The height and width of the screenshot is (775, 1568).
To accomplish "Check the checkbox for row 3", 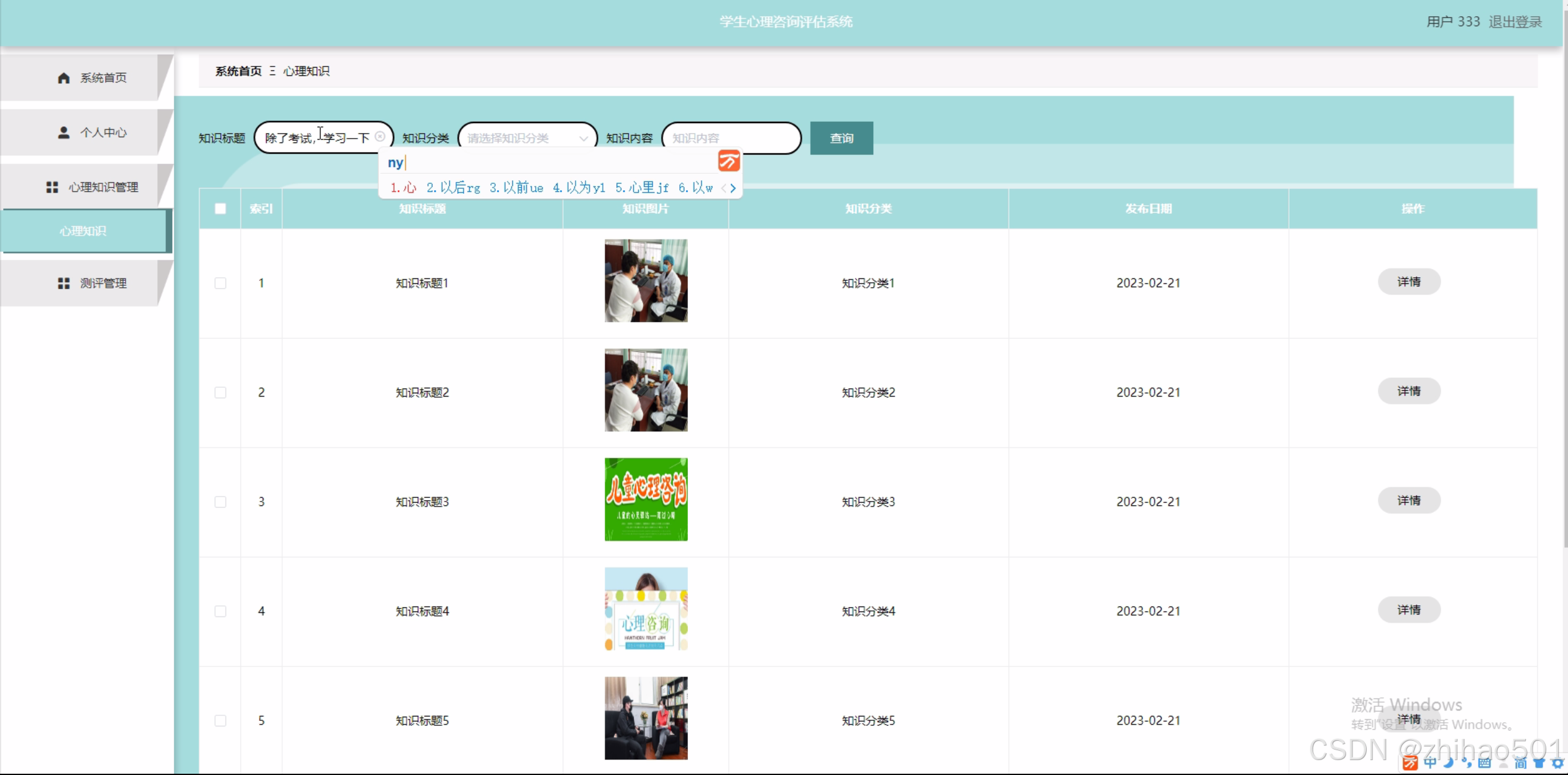I will [220, 502].
